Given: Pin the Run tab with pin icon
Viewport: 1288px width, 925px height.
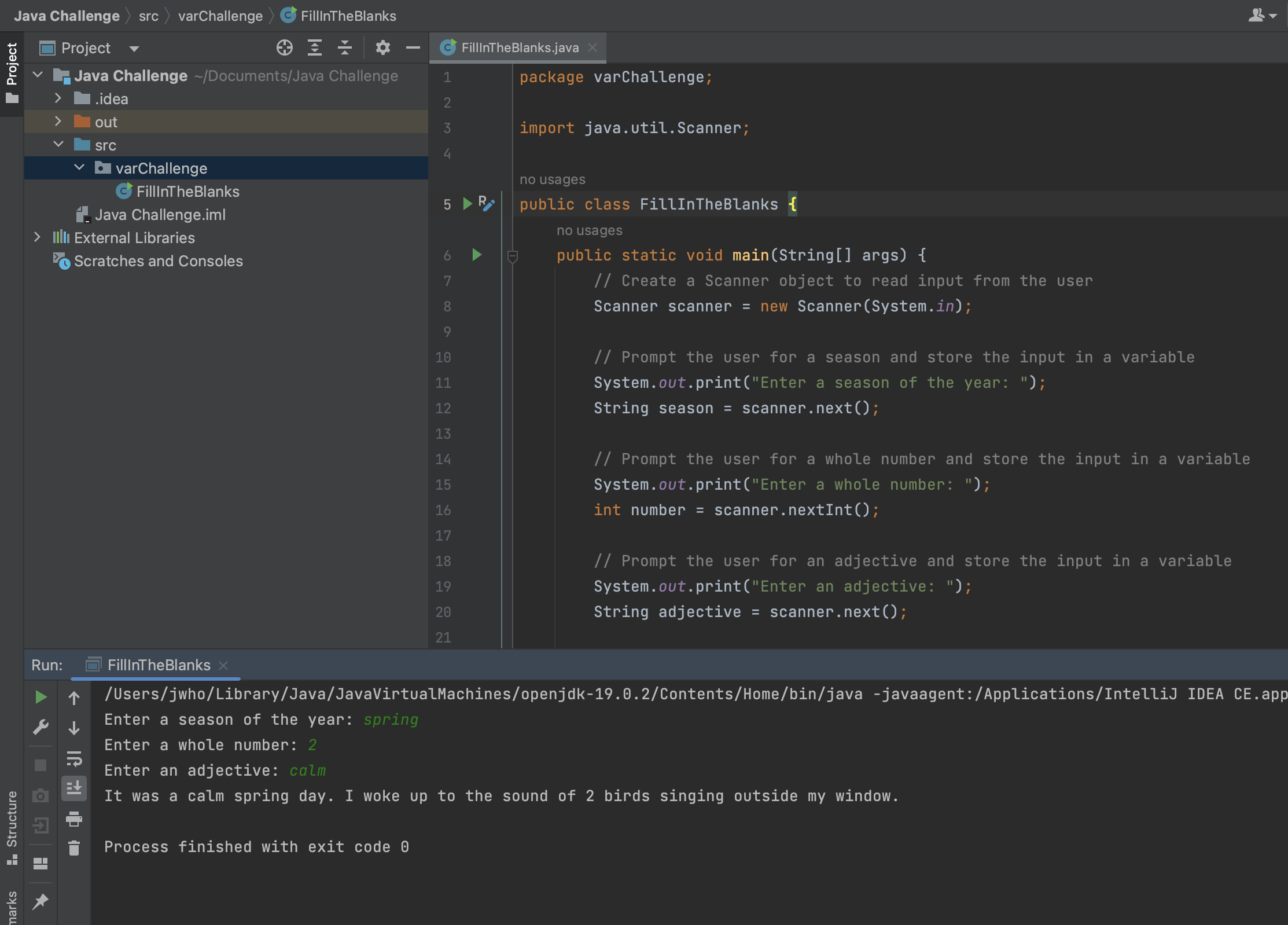Looking at the screenshot, I should [41, 901].
